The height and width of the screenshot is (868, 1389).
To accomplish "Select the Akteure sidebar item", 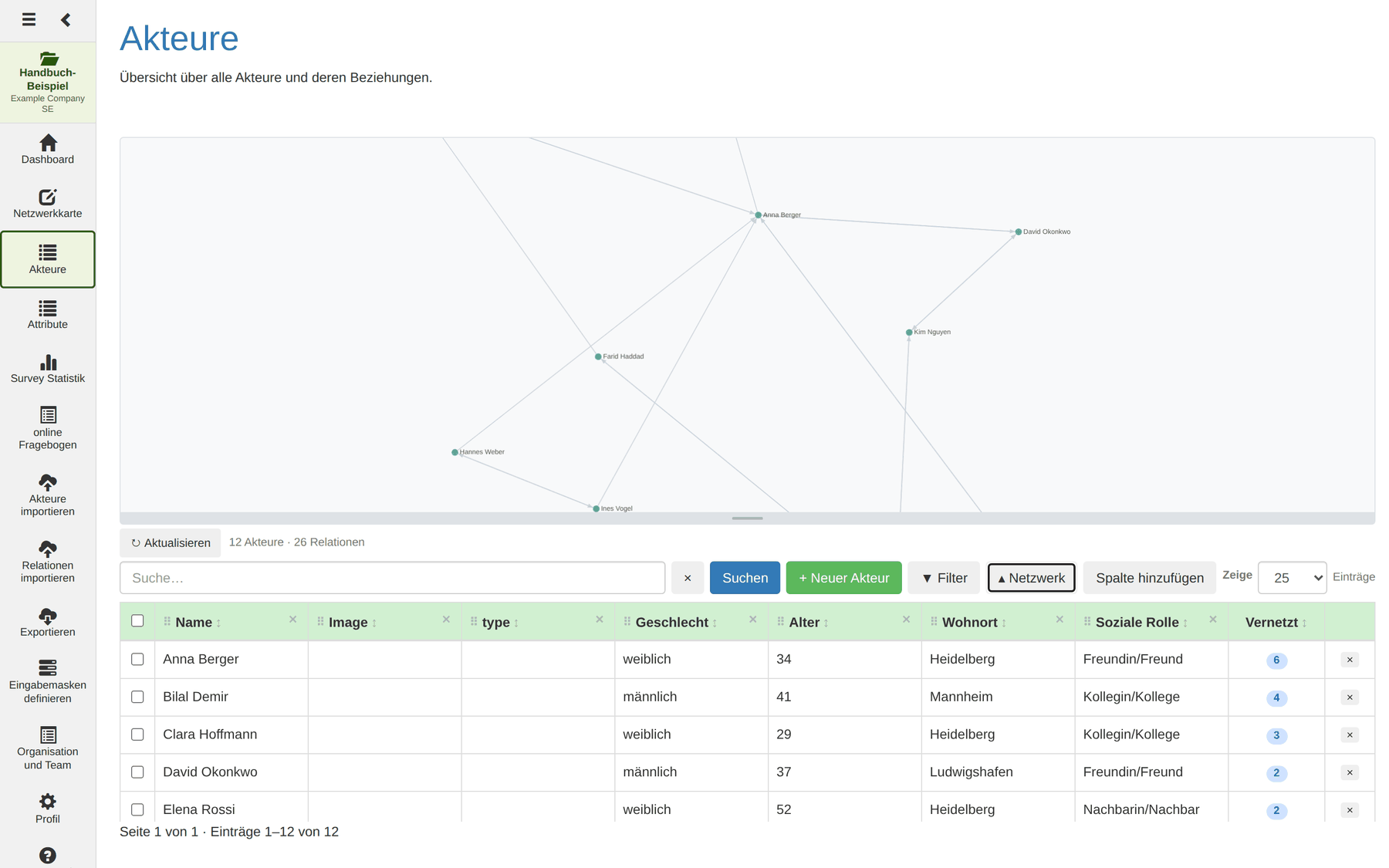I will [x=48, y=260].
